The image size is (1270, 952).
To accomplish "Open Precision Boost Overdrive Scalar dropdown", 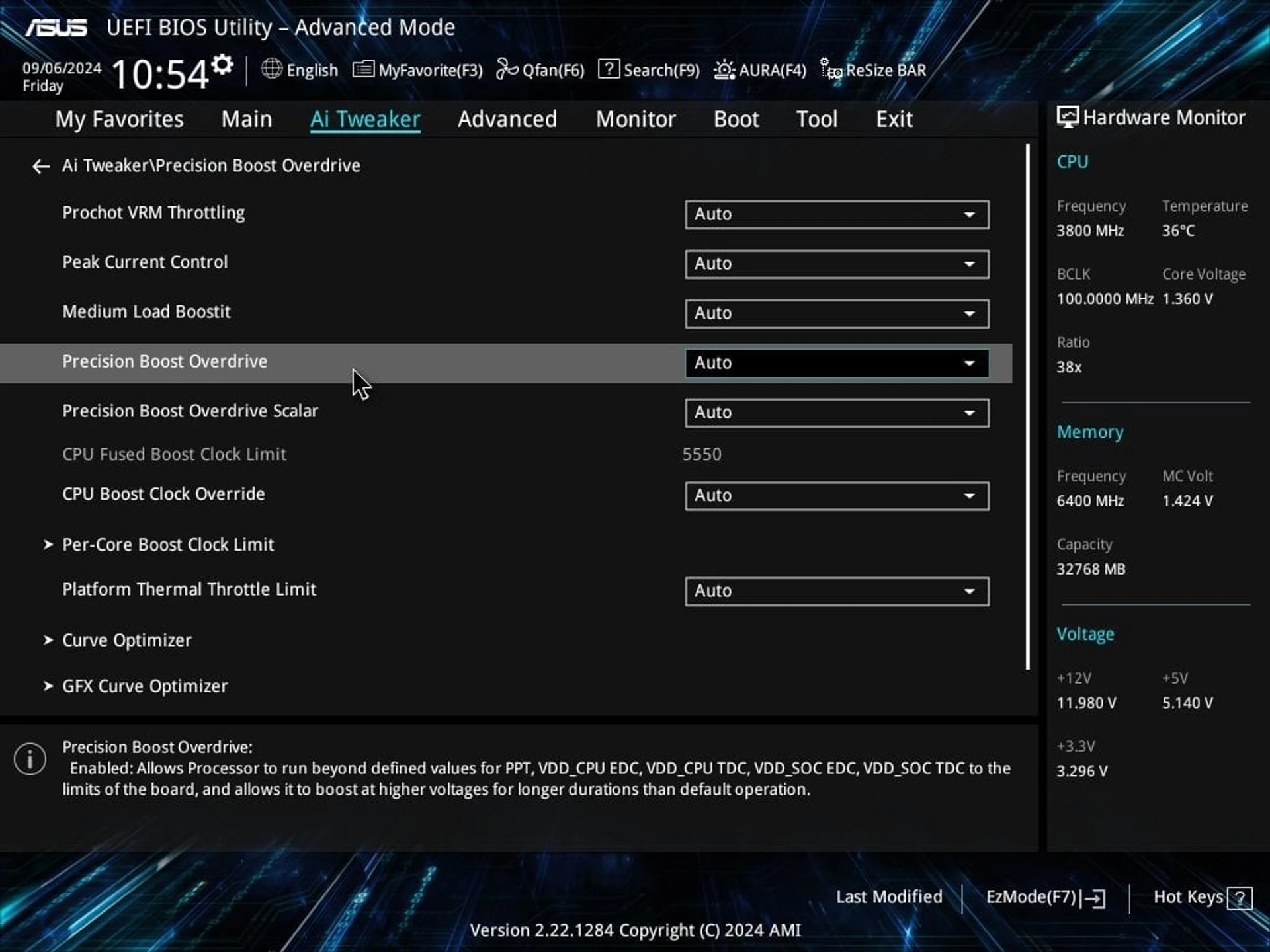I will [837, 413].
